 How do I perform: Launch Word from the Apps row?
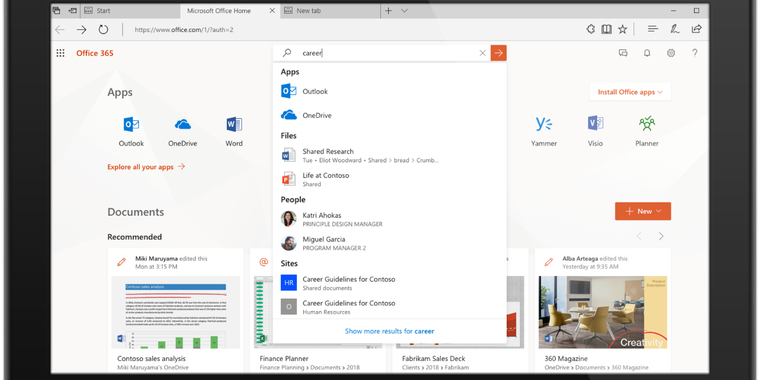234,131
